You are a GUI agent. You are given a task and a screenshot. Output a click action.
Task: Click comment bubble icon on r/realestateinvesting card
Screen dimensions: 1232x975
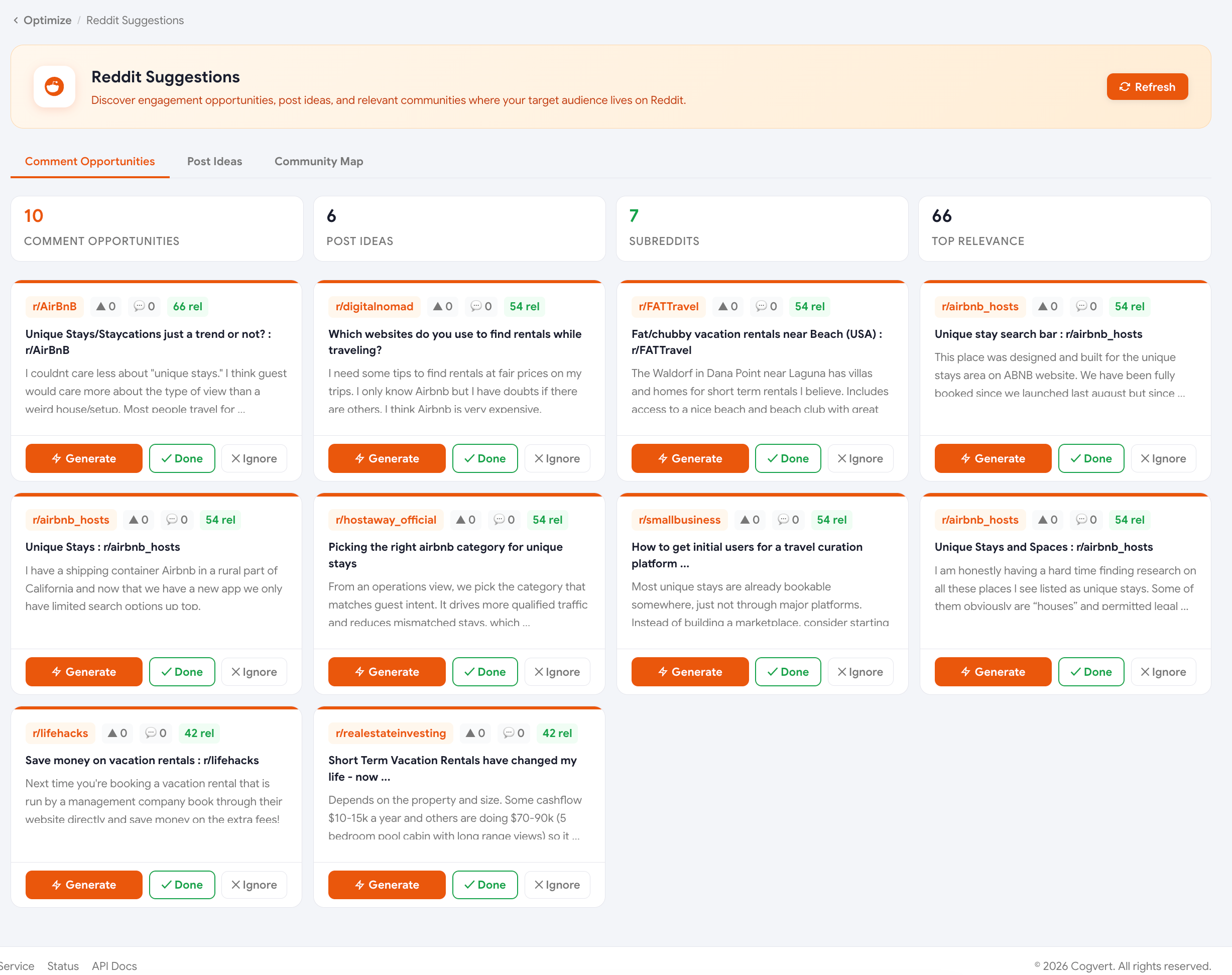coord(509,733)
